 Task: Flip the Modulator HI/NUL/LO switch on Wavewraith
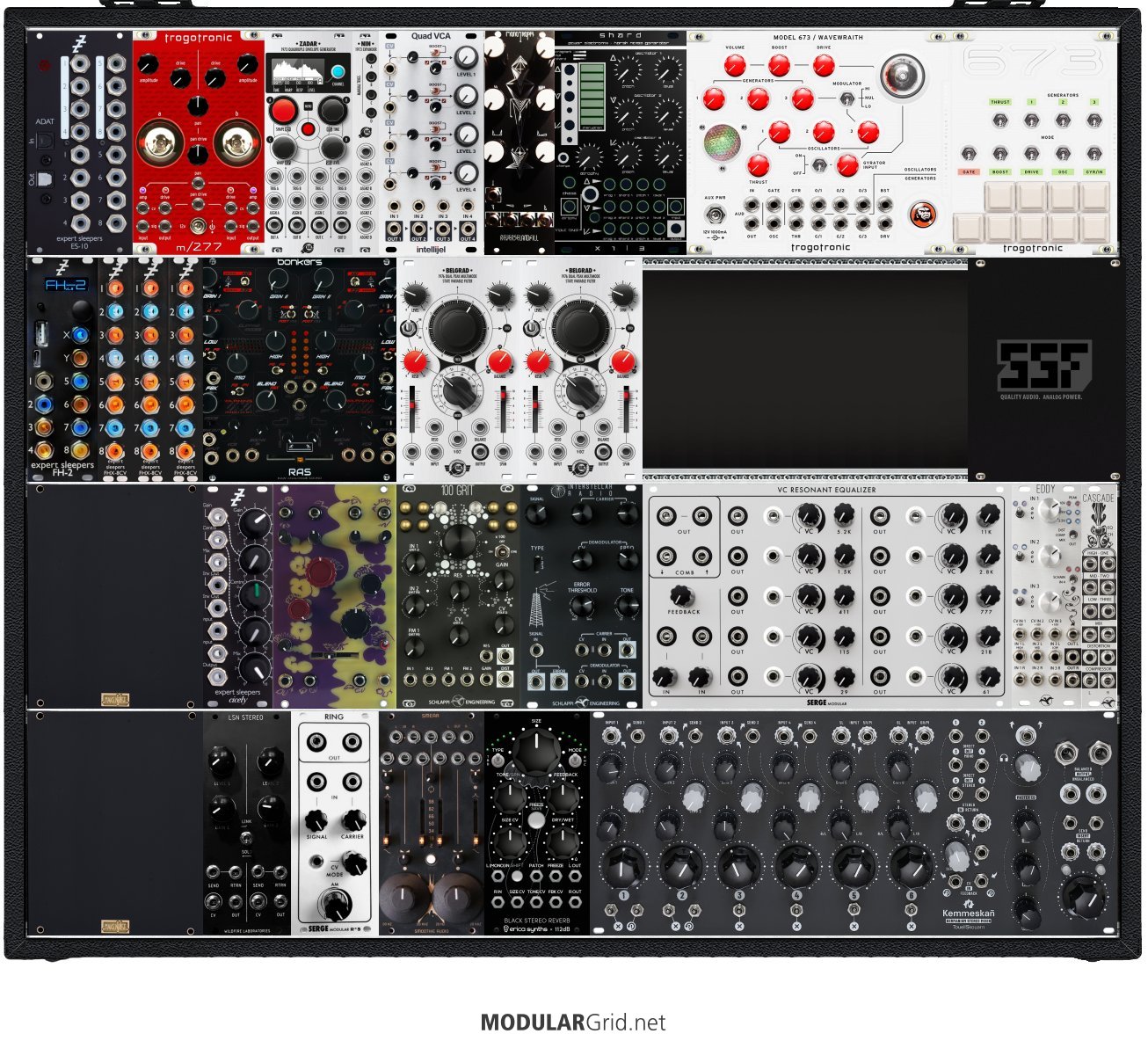pyautogui.click(x=846, y=98)
